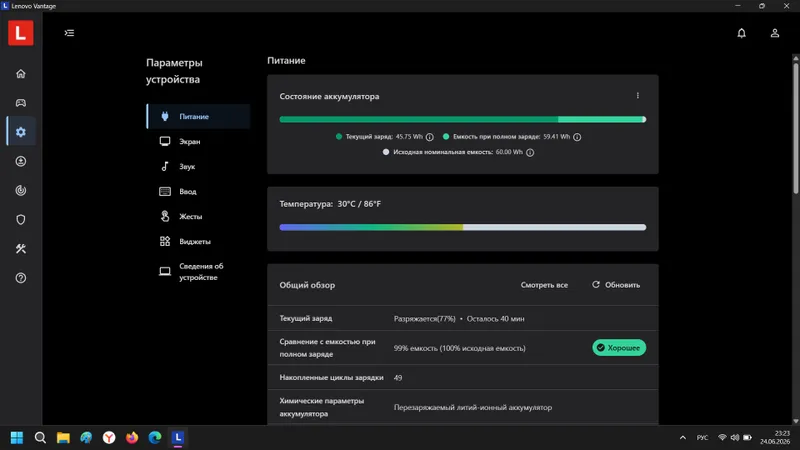Open the taskbar clock and date

click(x=775, y=438)
